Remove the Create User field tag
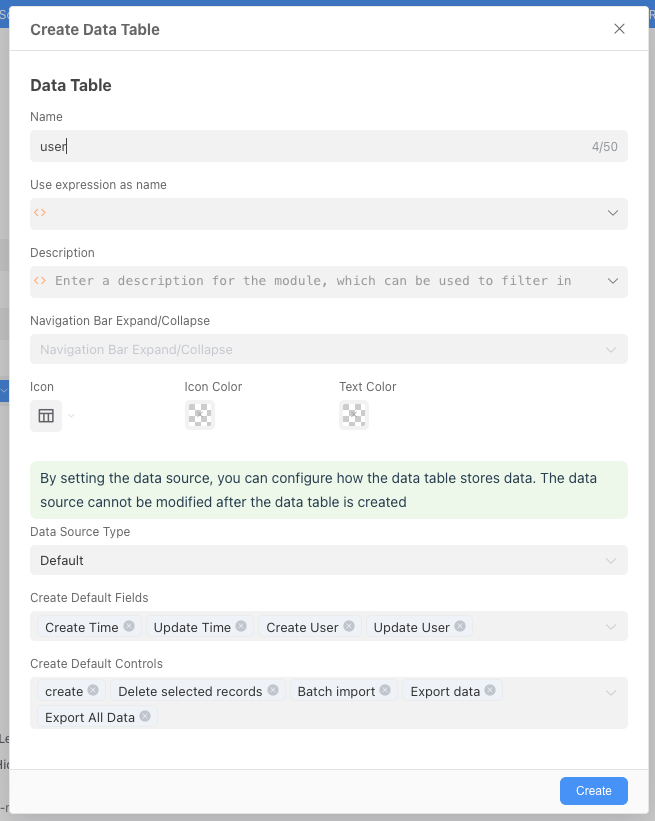This screenshot has height=821, width=655. click(349, 627)
